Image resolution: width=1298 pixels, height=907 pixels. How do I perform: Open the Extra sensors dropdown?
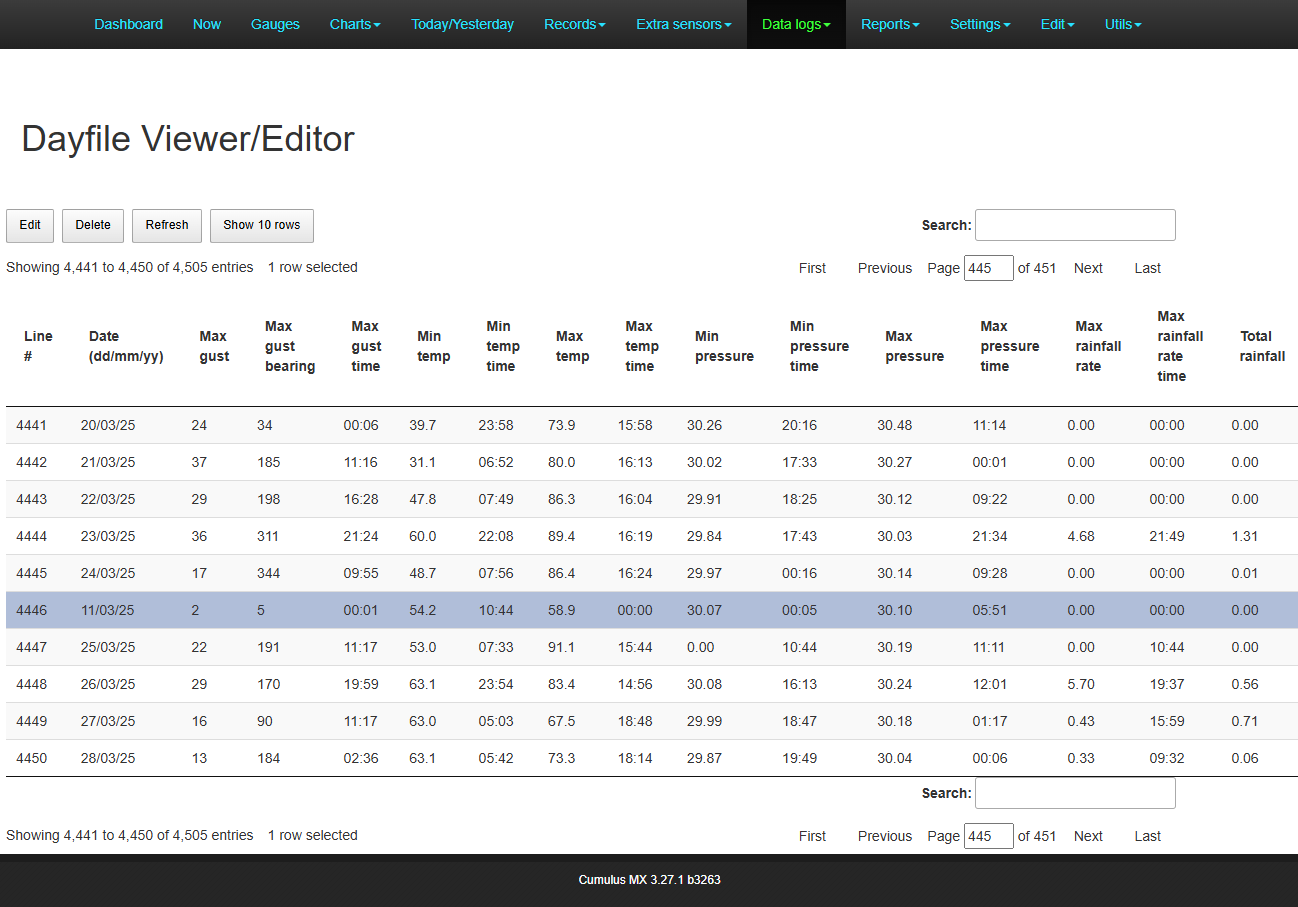click(x=683, y=24)
